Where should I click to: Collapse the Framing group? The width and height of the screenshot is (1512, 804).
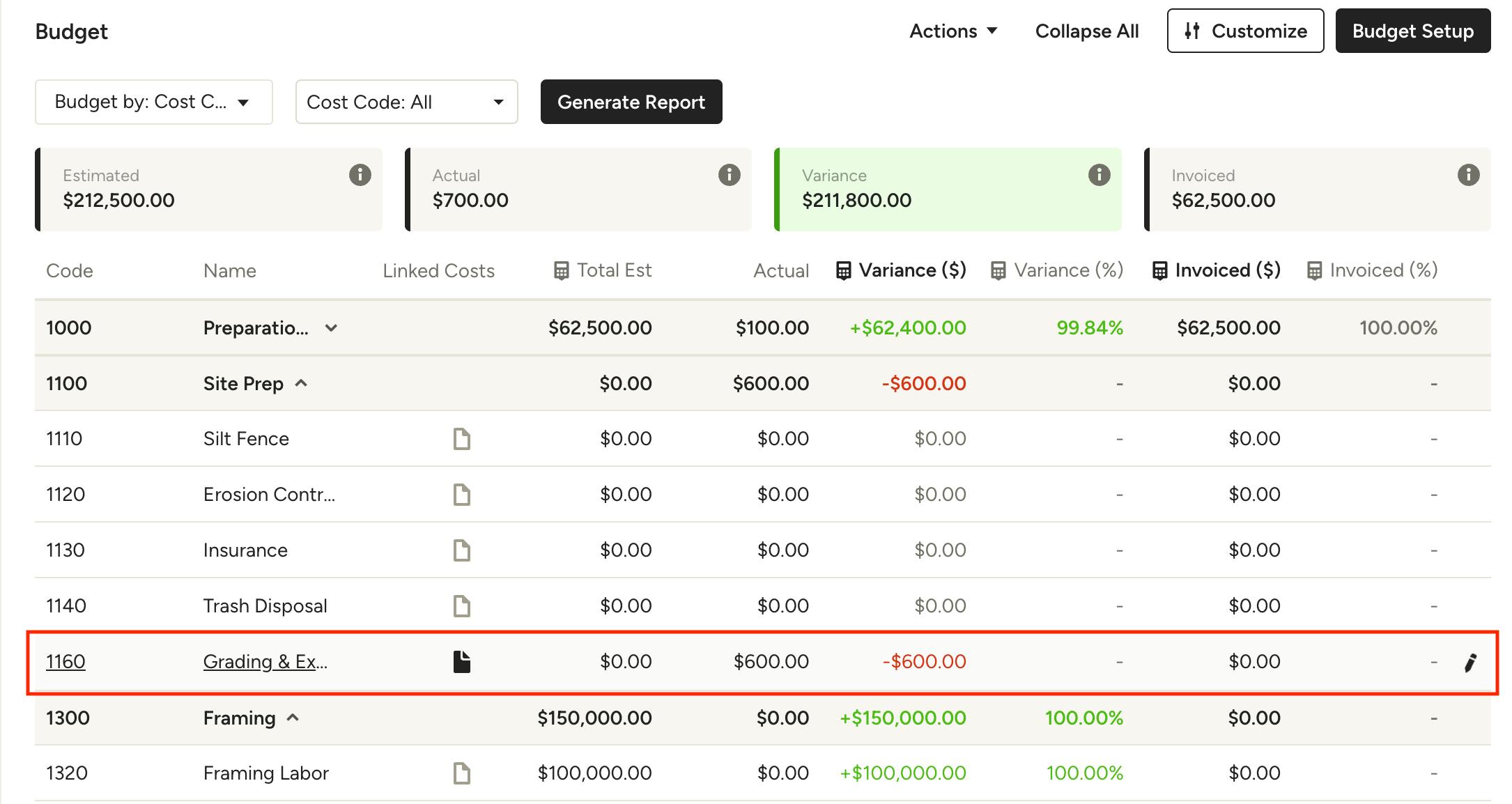tap(293, 718)
